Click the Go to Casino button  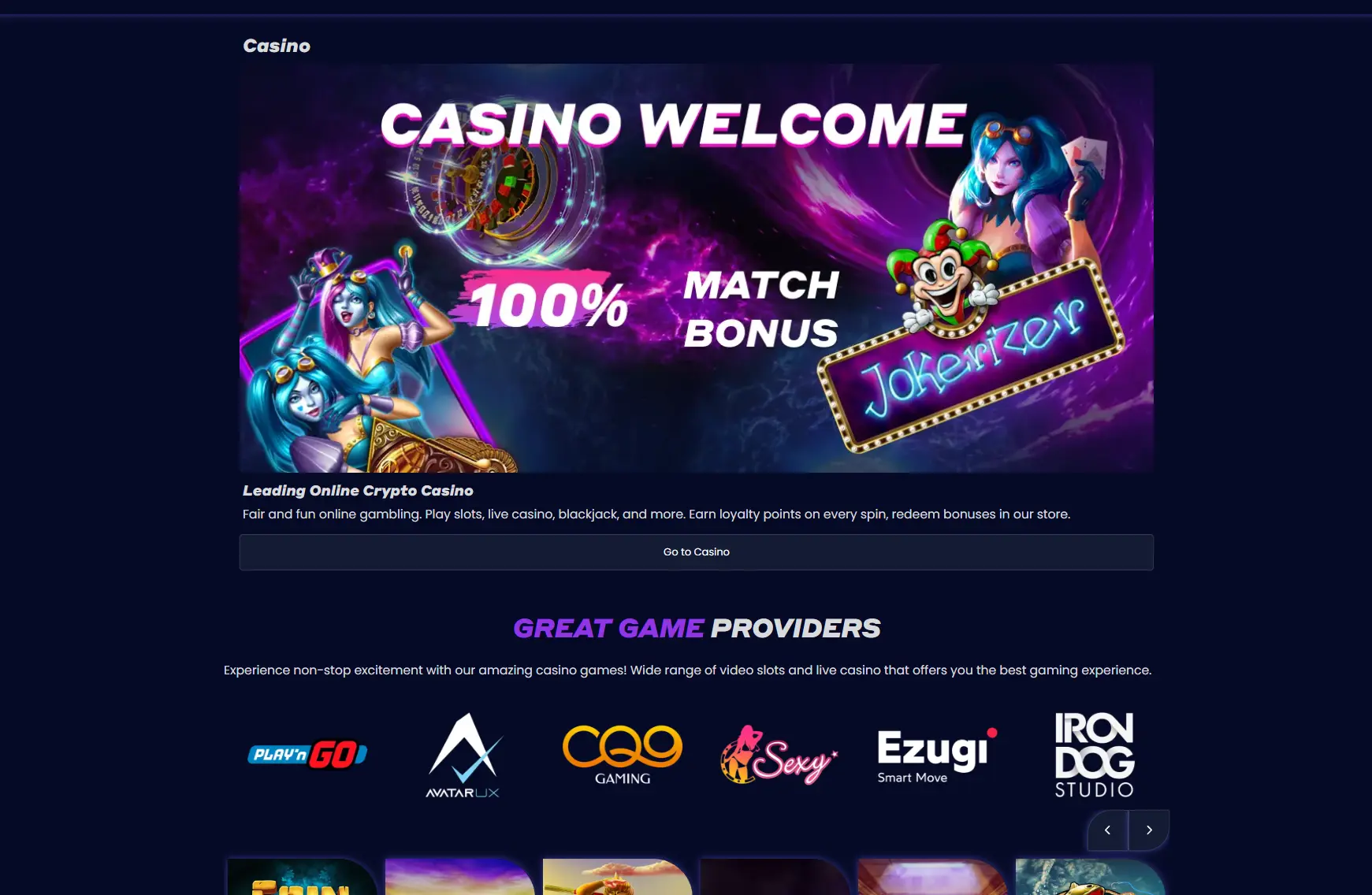coord(697,552)
